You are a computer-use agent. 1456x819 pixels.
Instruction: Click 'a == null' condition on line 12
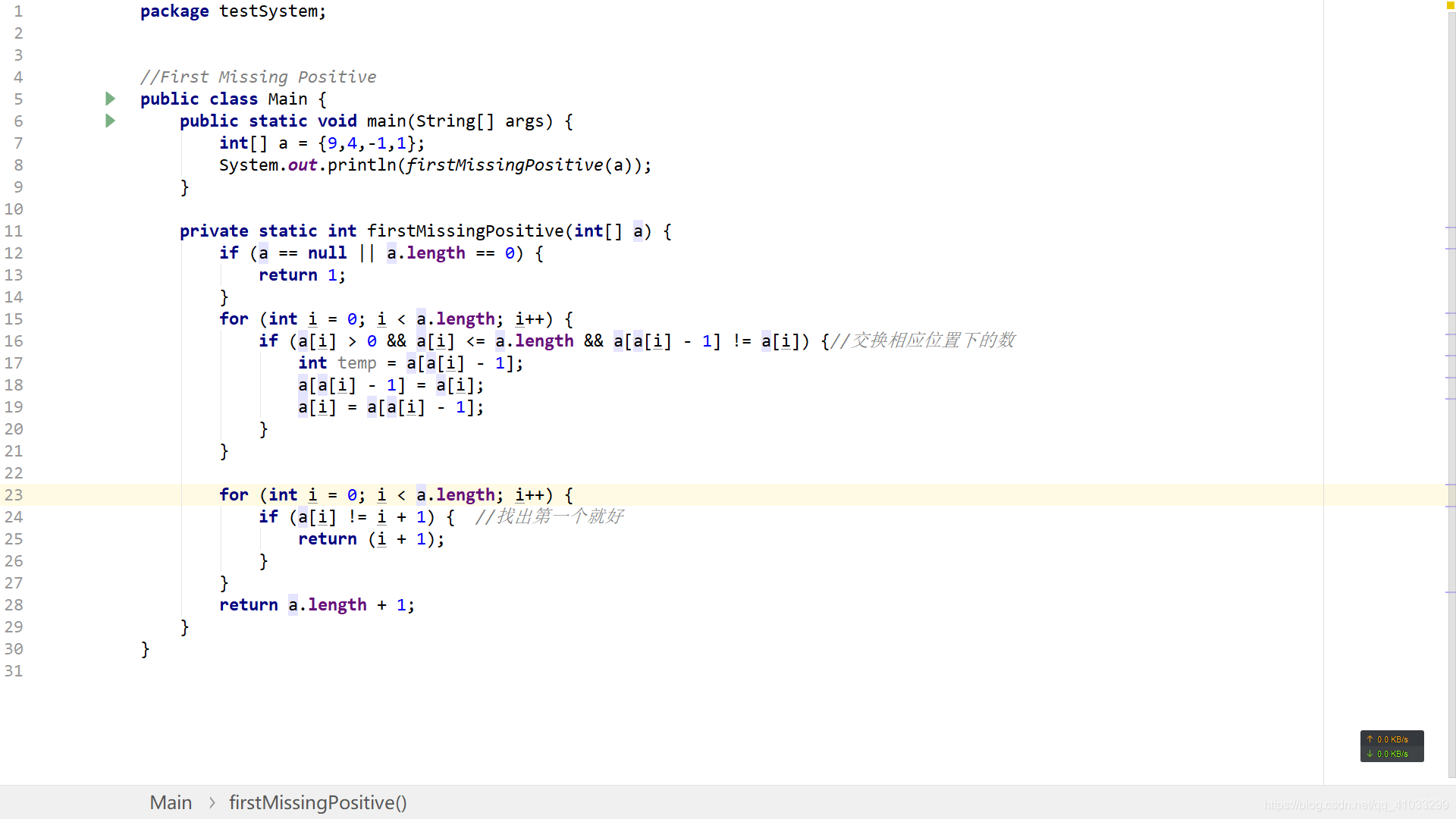(303, 253)
